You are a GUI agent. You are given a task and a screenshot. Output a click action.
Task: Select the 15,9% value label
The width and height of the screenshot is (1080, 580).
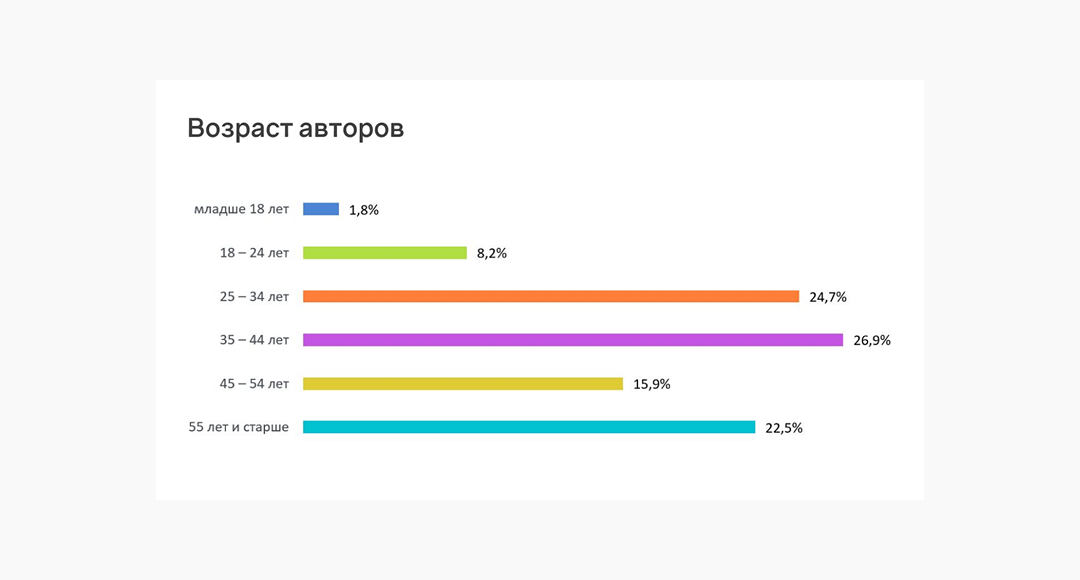(652, 384)
